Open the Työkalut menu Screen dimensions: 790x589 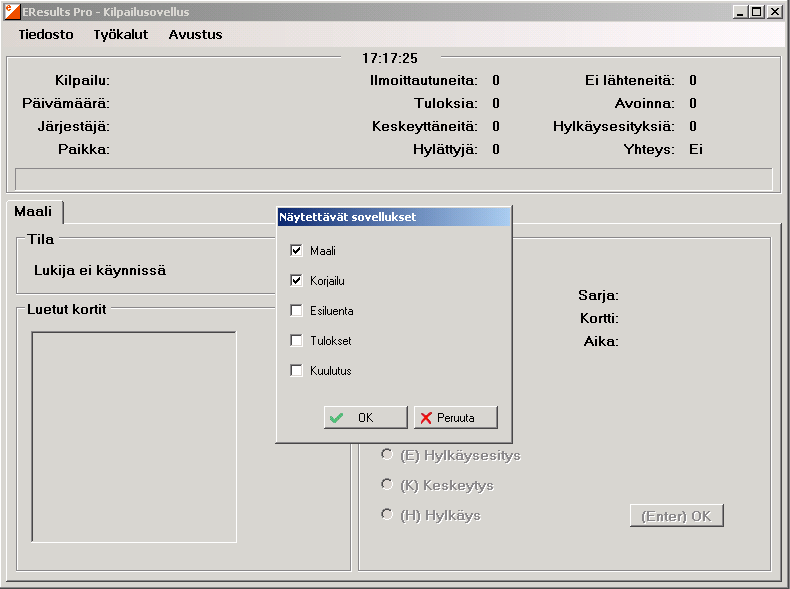(120, 35)
